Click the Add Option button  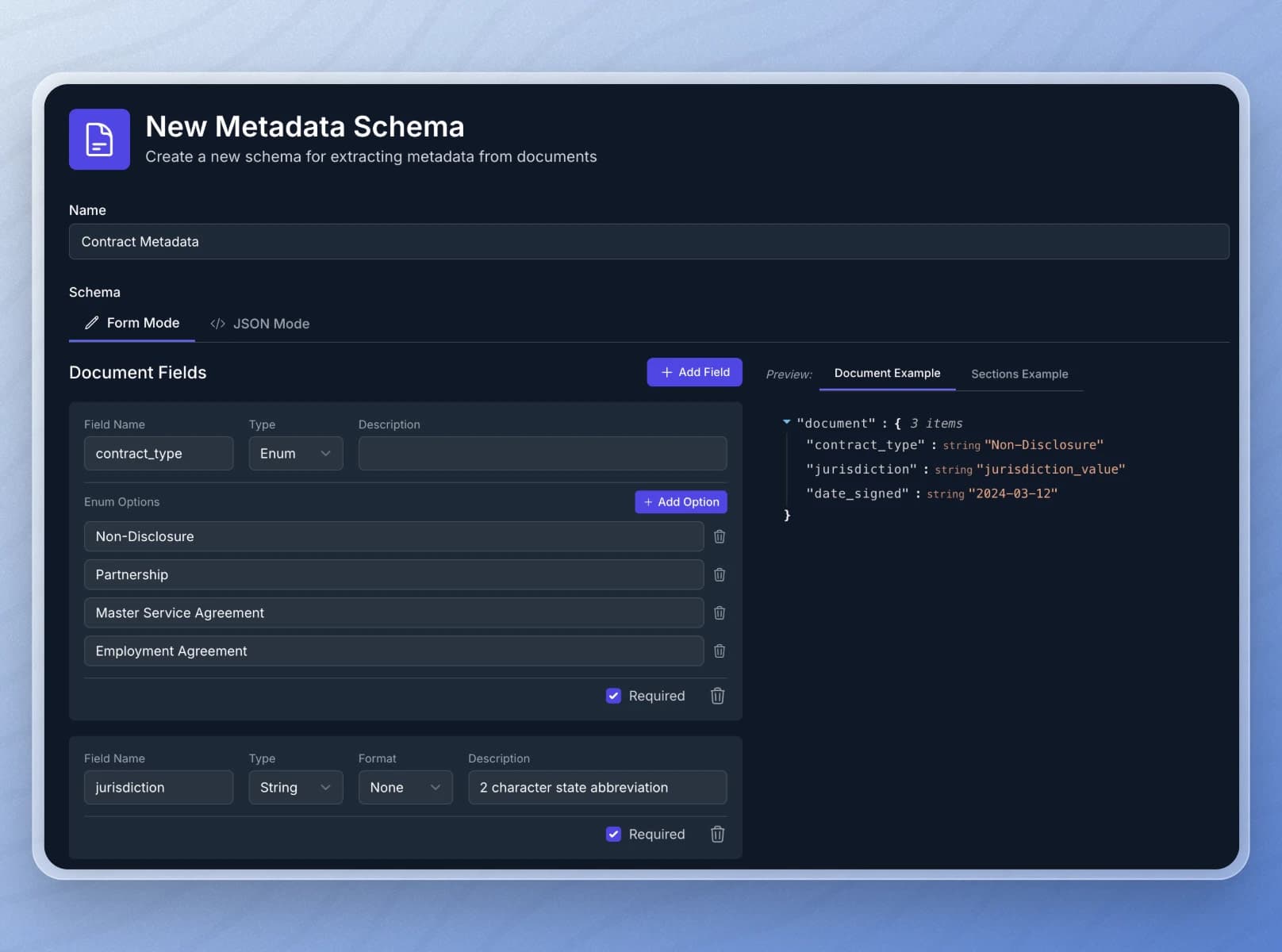(680, 501)
